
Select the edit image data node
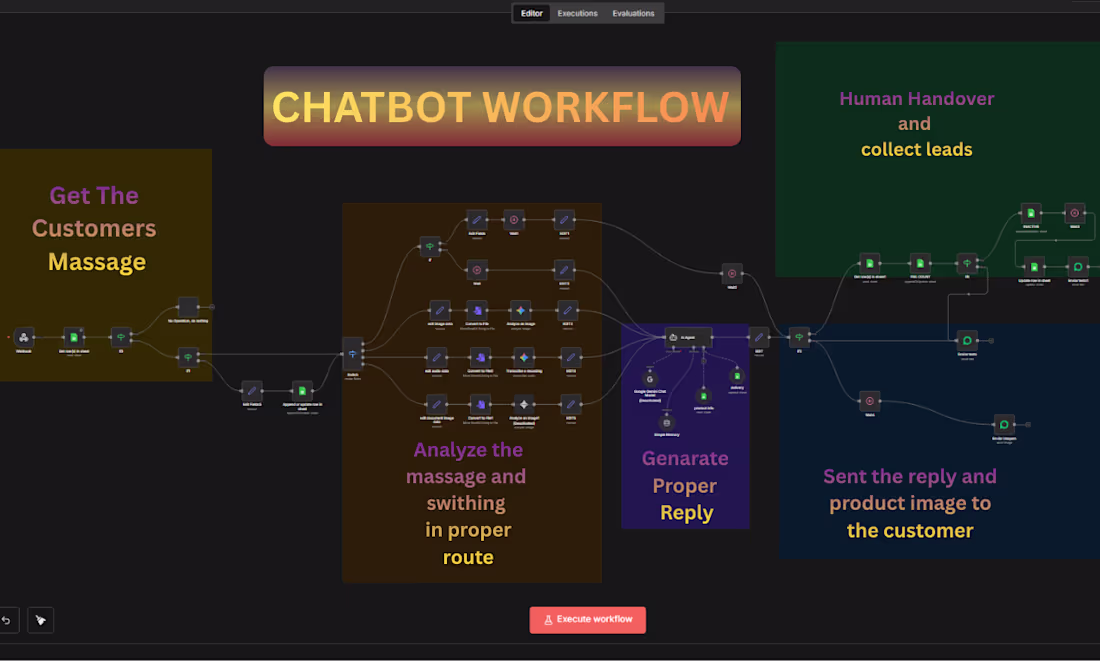click(x=439, y=310)
